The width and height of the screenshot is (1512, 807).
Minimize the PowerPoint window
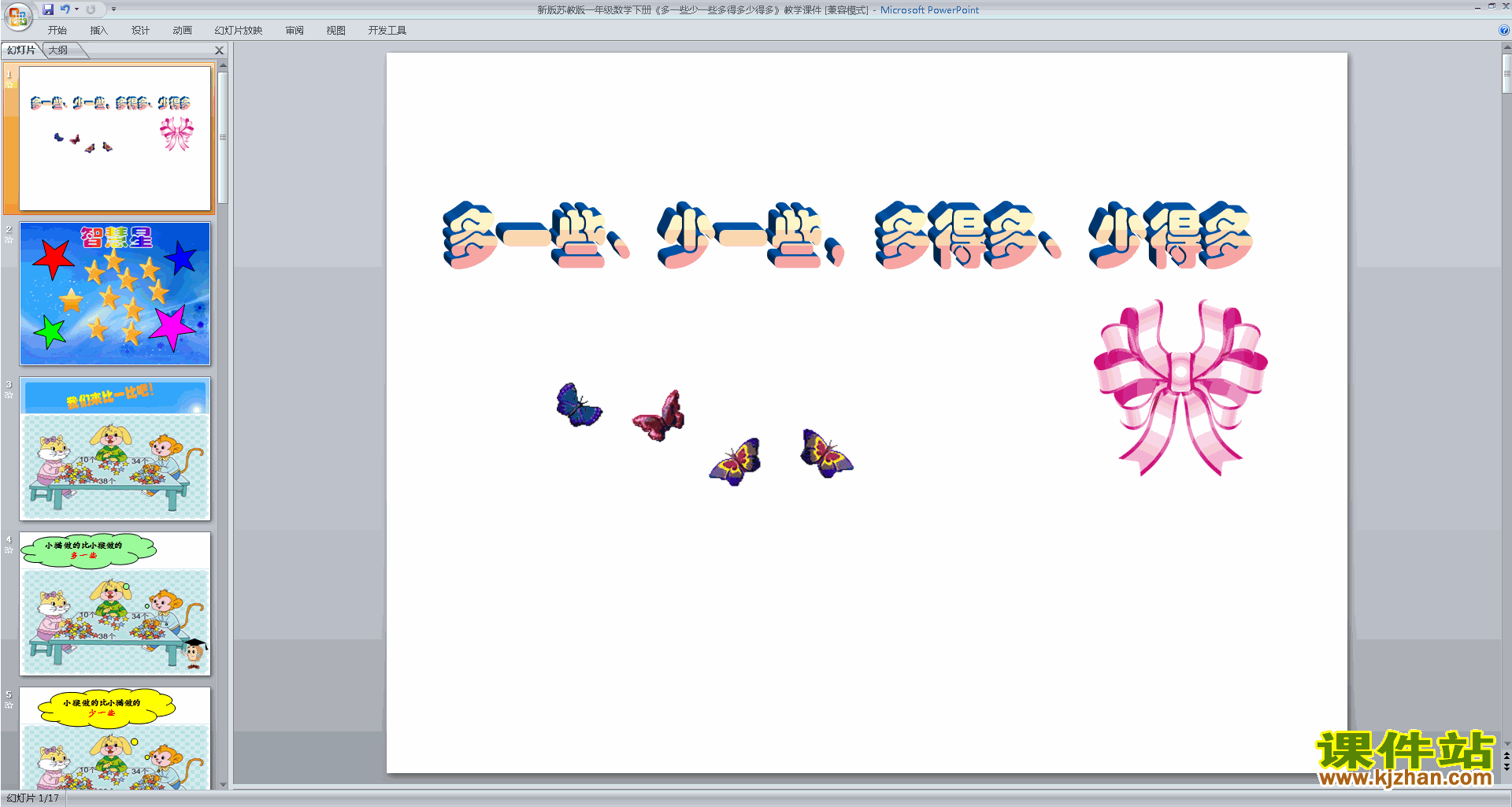pyautogui.click(x=1477, y=7)
